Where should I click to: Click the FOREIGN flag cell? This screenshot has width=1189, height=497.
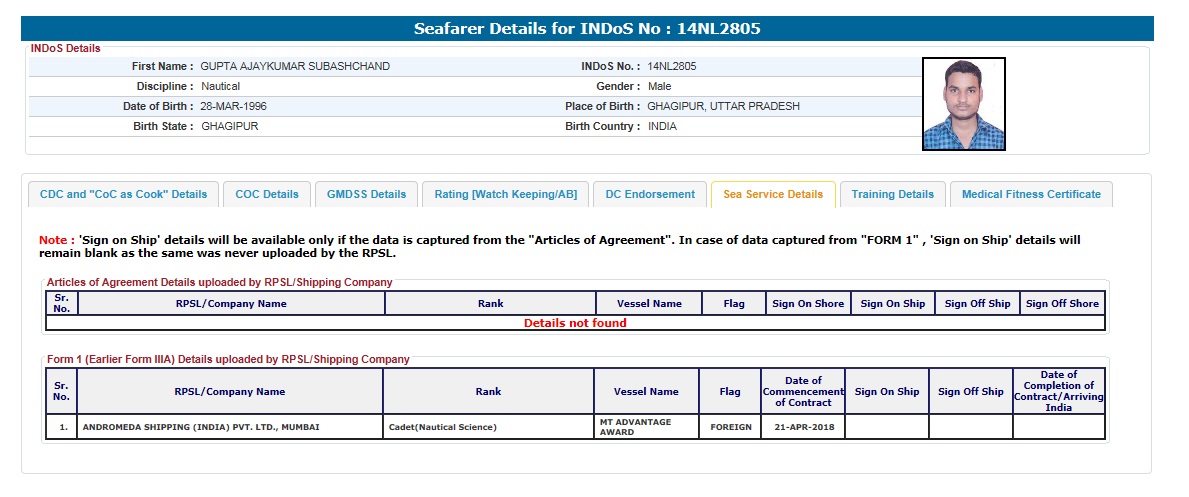click(x=730, y=427)
